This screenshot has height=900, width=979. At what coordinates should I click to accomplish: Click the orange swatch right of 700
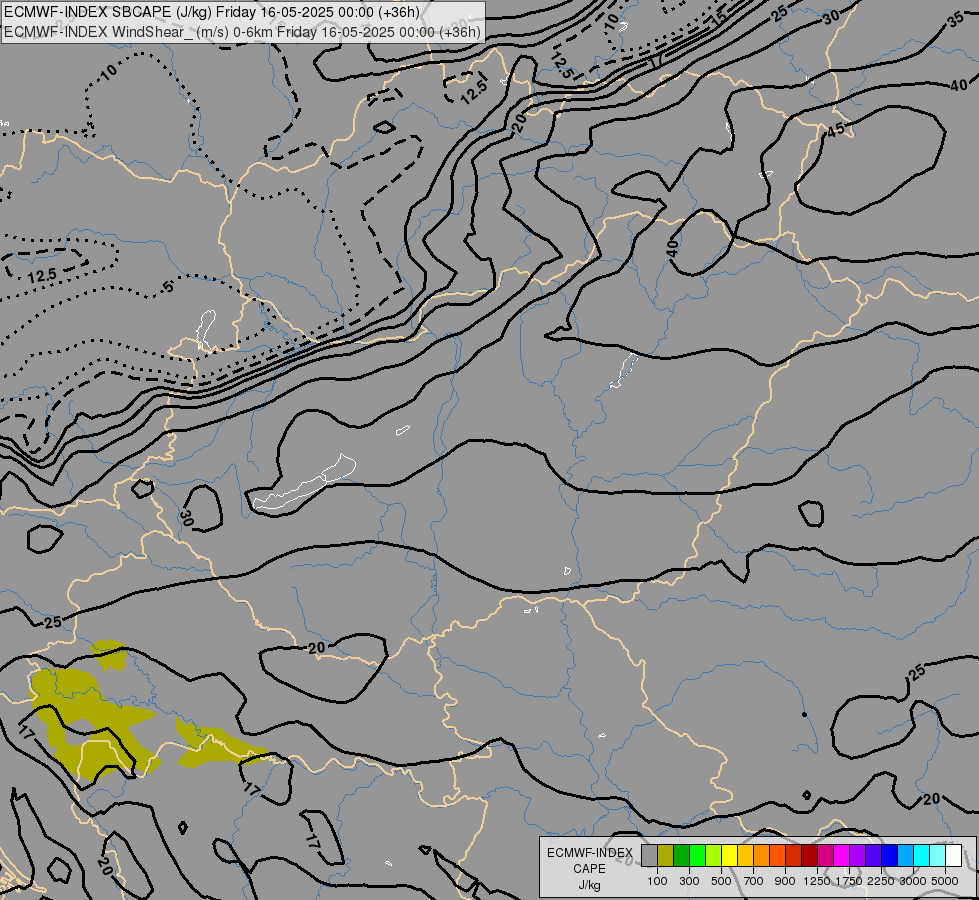pyautogui.click(x=762, y=855)
